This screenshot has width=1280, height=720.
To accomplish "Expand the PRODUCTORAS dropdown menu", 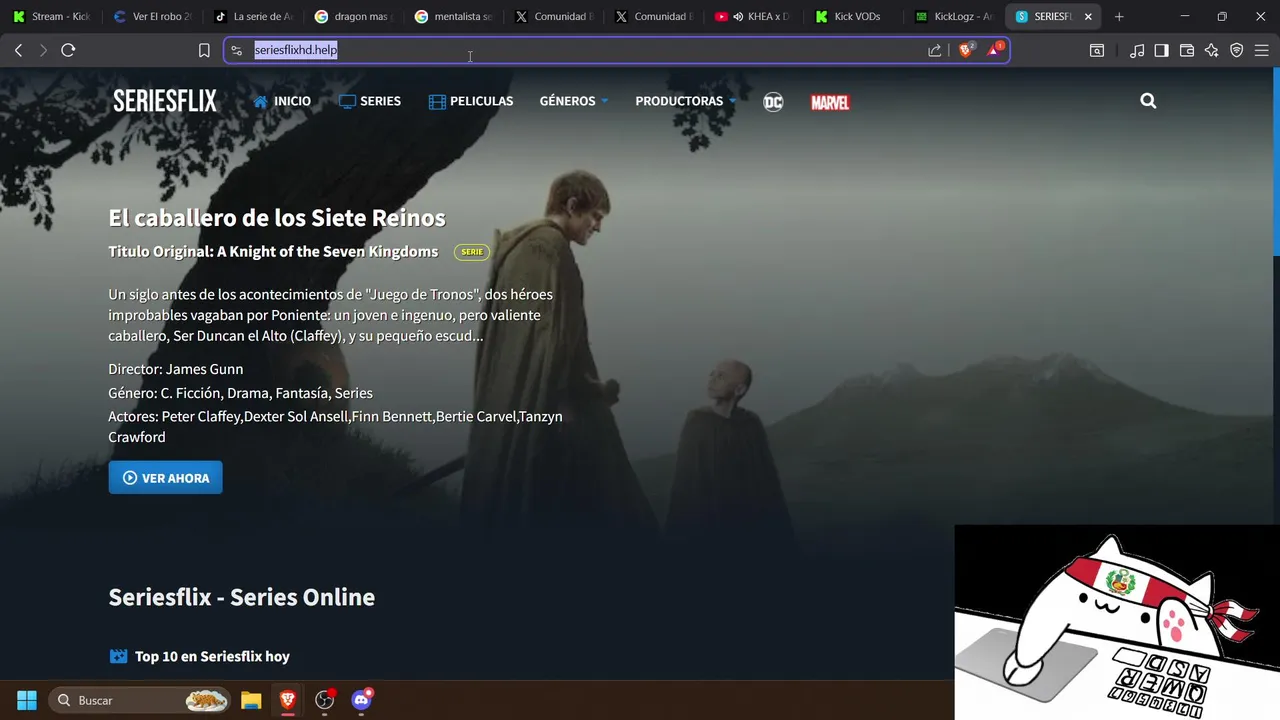I will pyautogui.click(x=686, y=101).
